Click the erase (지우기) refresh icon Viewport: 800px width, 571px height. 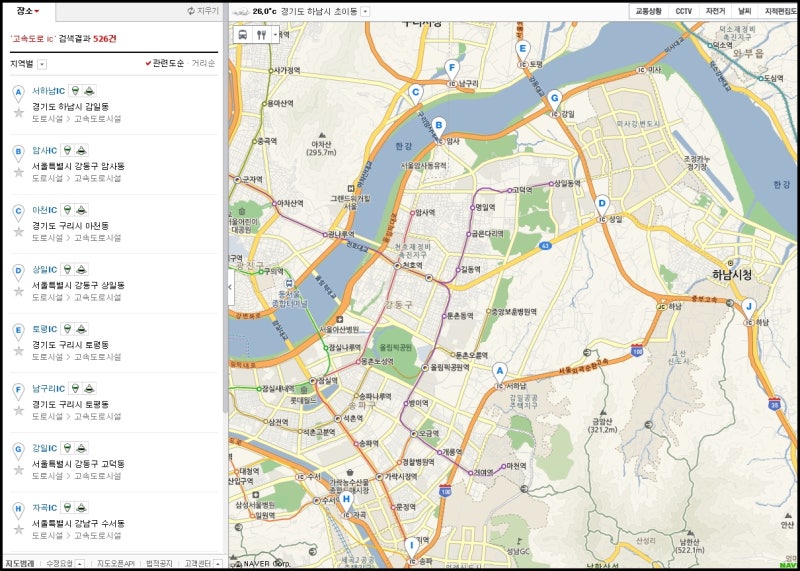click(x=191, y=11)
